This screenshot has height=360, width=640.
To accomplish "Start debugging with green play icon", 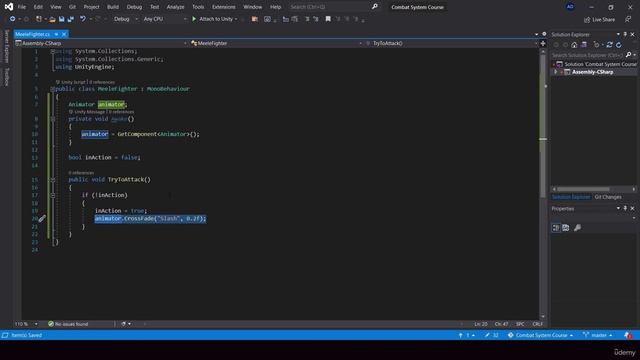I will click(x=194, y=19).
